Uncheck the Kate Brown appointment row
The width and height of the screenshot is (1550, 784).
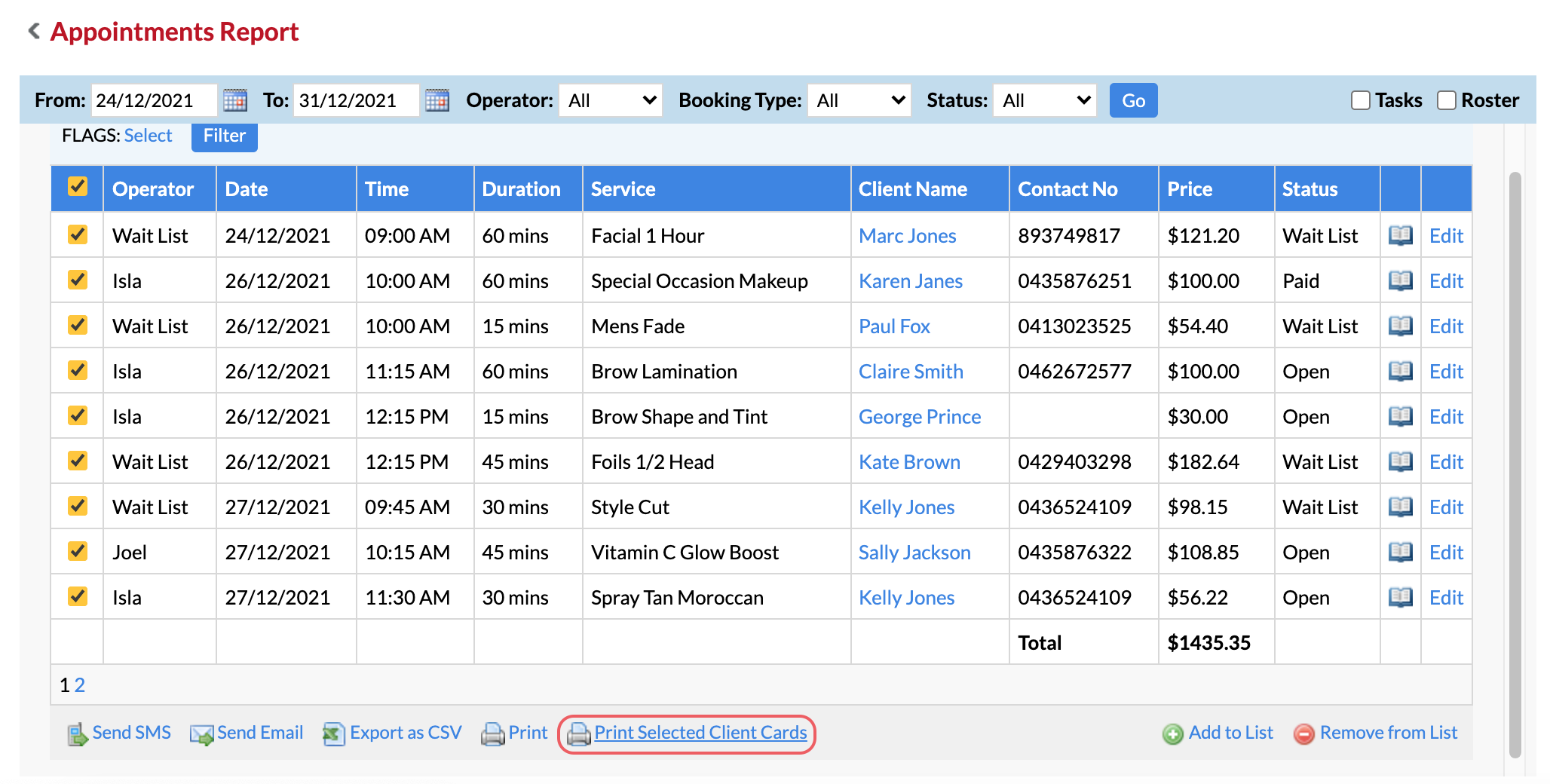pos(78,461)
